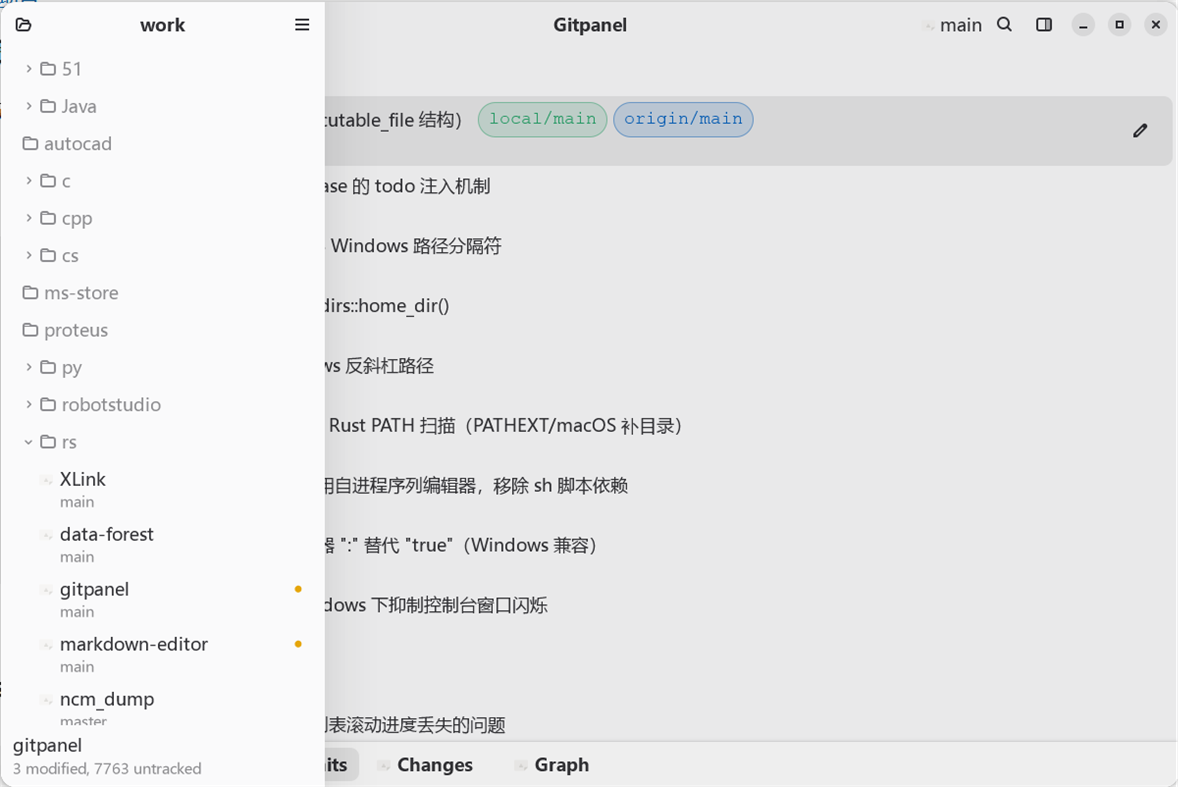Click the cpp folder icon
This screenshot has width=1178, height=787.
[48, 218]
